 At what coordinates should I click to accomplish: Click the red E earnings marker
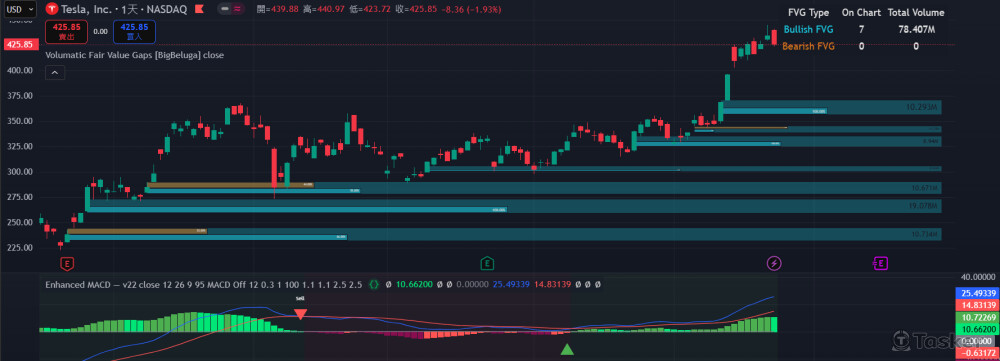(68, 263)
